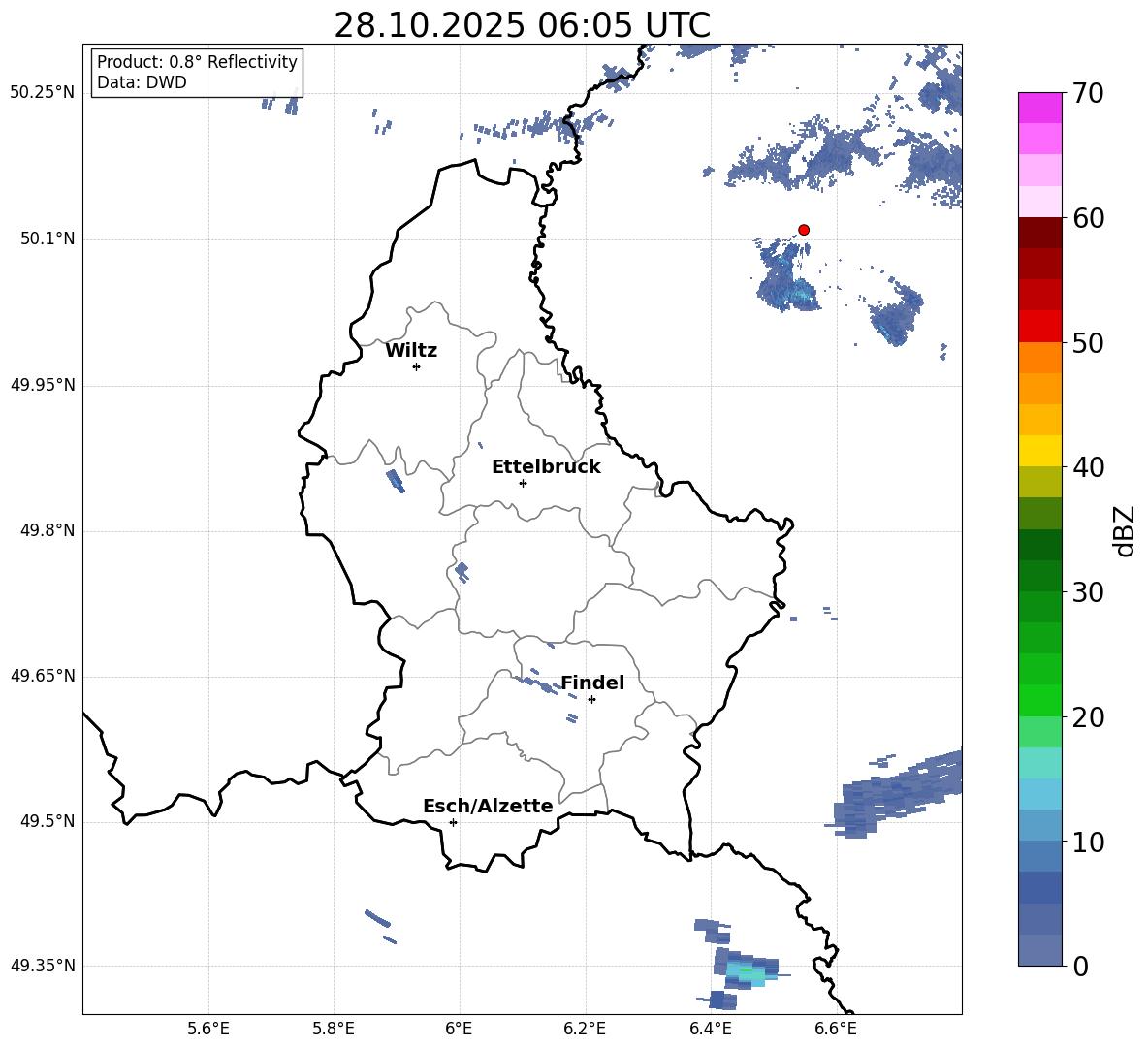Click the 6.2°E longitude label
This screenshot has width=1148, height=1048.
point(585,1029)
